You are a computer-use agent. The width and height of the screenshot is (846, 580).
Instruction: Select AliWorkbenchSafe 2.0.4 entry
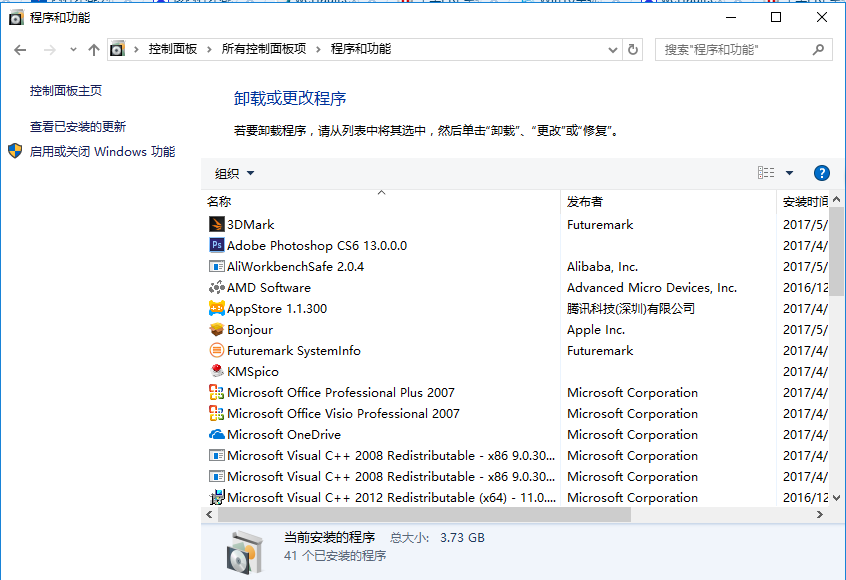point(295,267)
